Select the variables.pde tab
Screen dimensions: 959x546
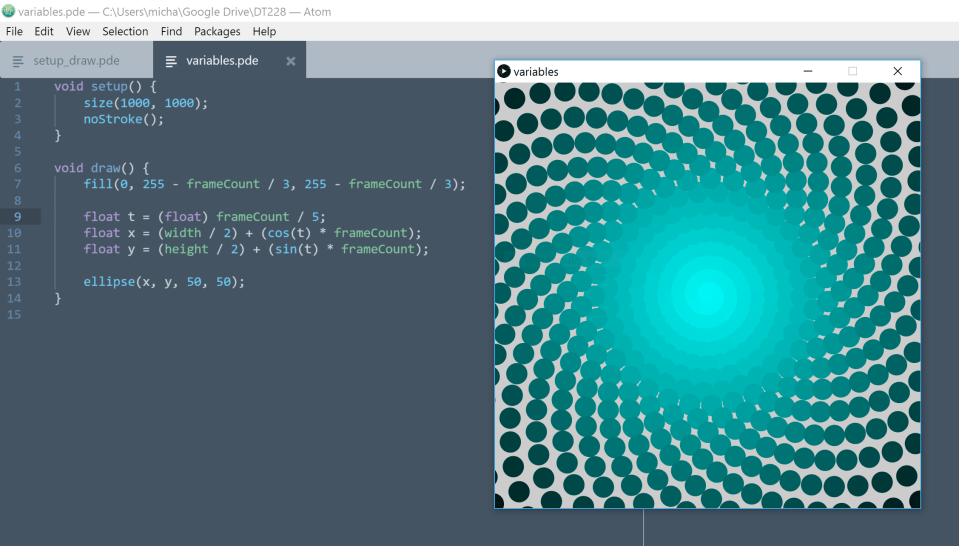[222, 61]
